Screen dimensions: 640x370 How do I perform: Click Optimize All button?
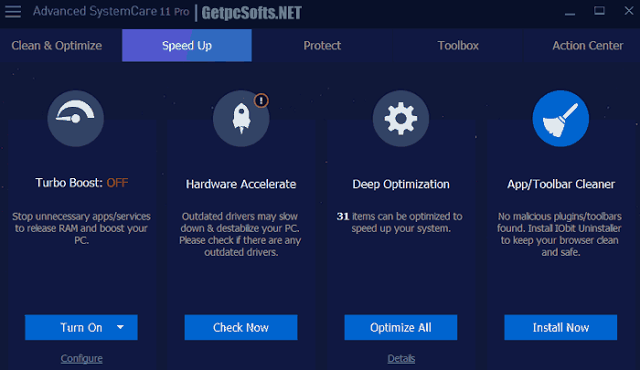tap(401, 327)
